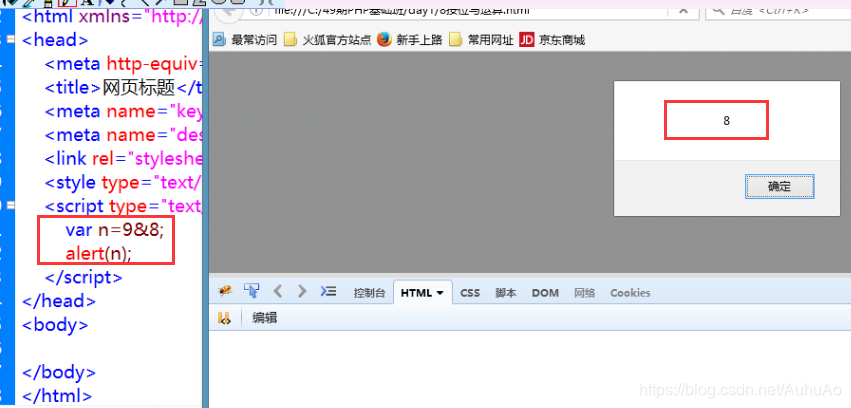The height and width of the screenshot is (408, 851).
Task: Show the Firebug command line popup icon
Action: pos(328,292)
